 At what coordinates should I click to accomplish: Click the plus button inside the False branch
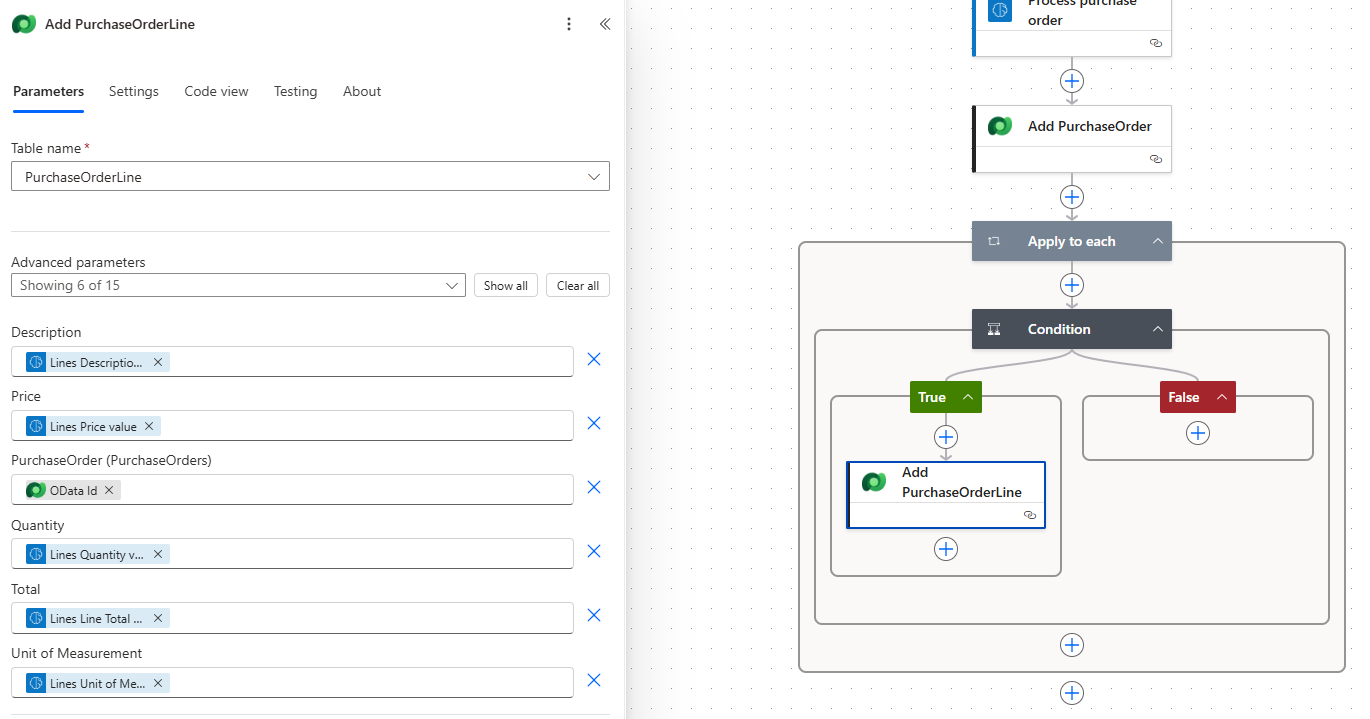[1197, 433]
